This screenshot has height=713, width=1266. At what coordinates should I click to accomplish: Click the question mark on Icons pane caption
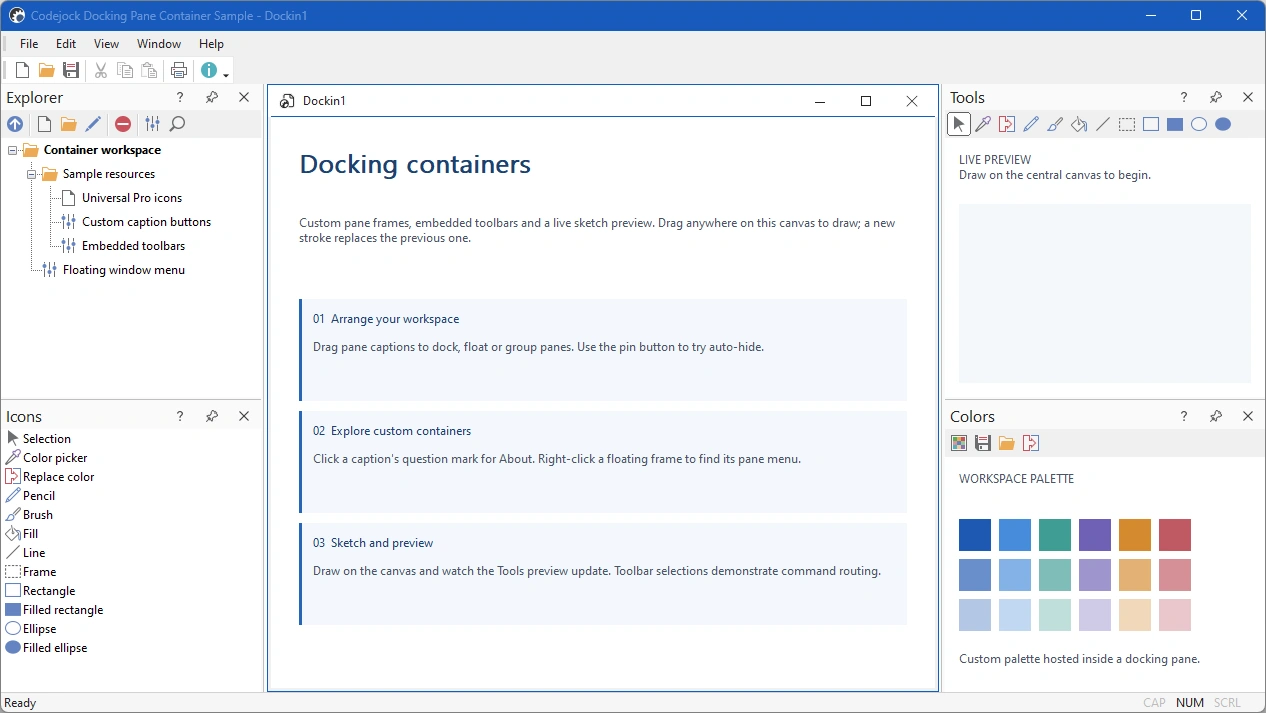(x=180, y=416)
